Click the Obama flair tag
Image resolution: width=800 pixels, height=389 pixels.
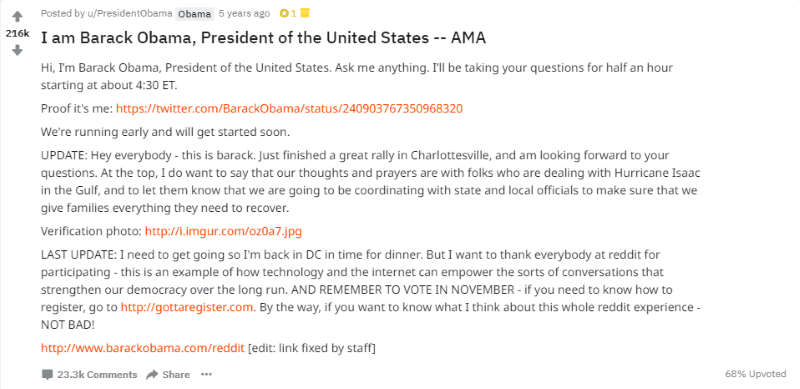pyautogui.click(x=195, y=14)
